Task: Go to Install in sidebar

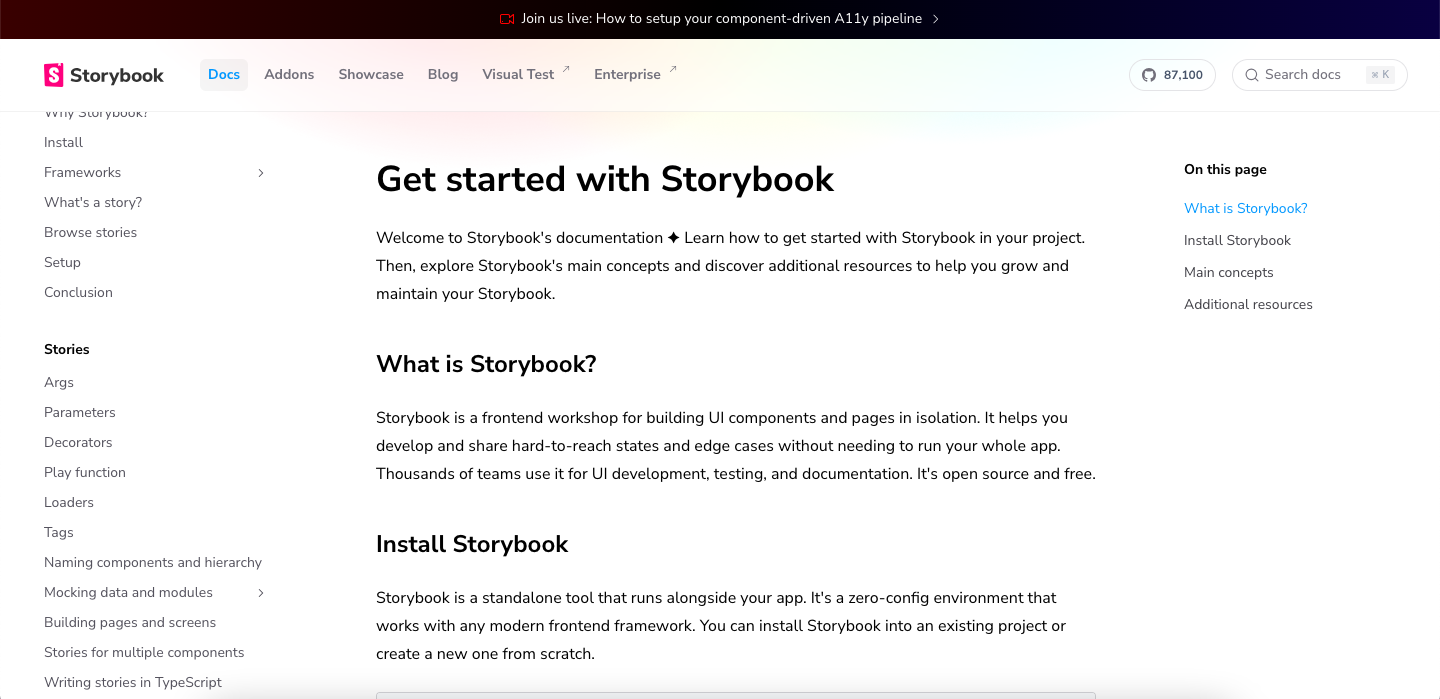Action: click(63, 143)
